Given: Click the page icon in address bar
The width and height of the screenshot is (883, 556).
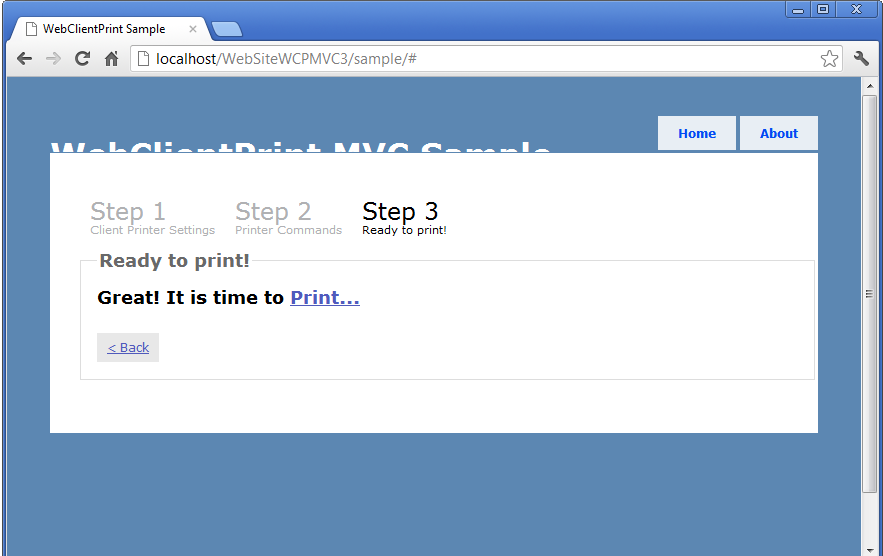Looking at the screenshot, I should click(144, 59).
